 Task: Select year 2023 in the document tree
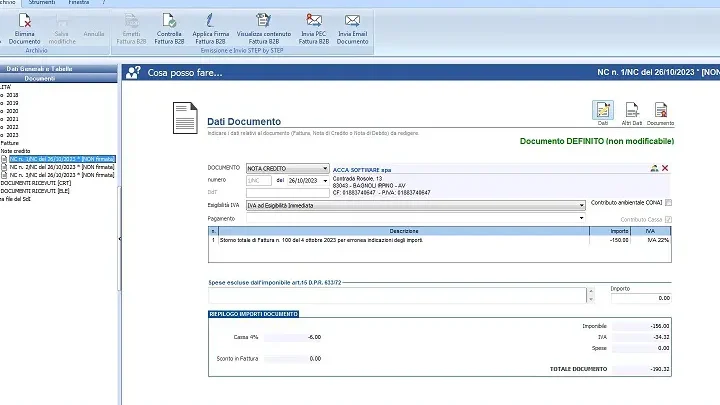coord(12,135)
